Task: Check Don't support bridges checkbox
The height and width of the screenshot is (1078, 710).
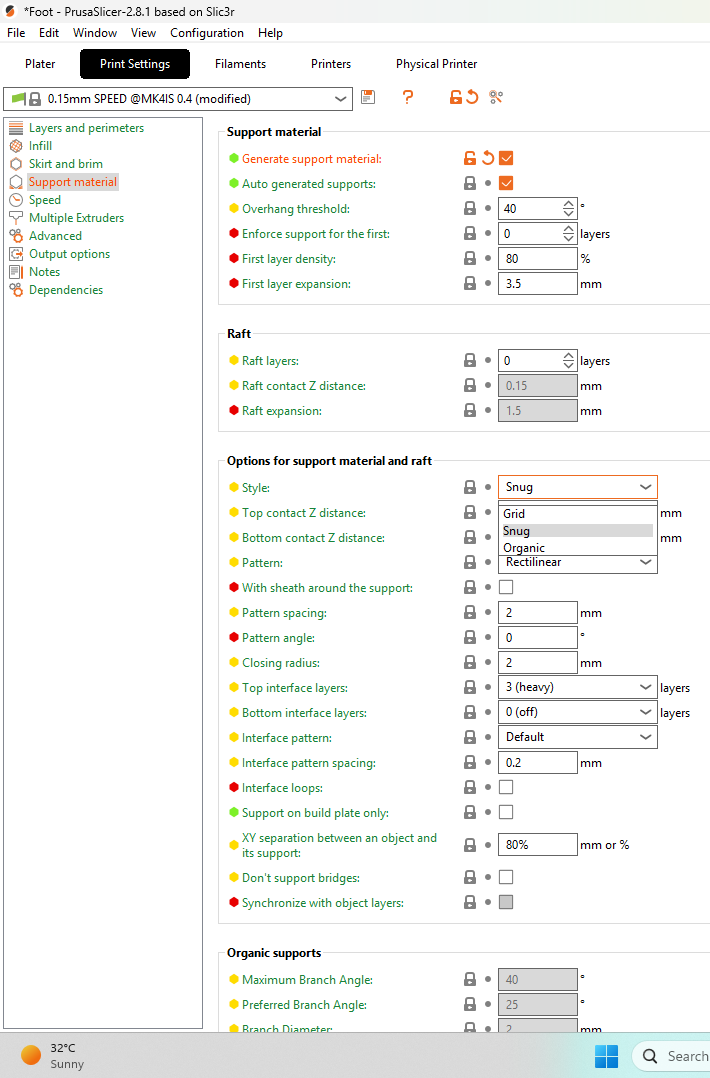Action: tap(506, 877)
